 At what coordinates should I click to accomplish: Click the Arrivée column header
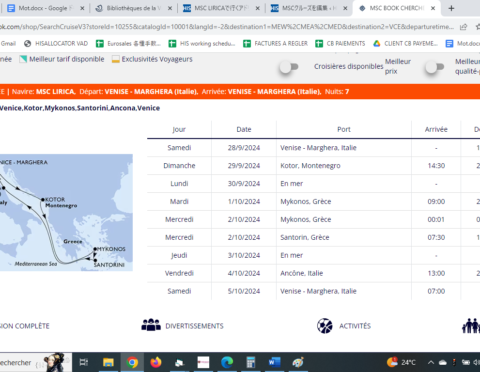coord(436,129)
